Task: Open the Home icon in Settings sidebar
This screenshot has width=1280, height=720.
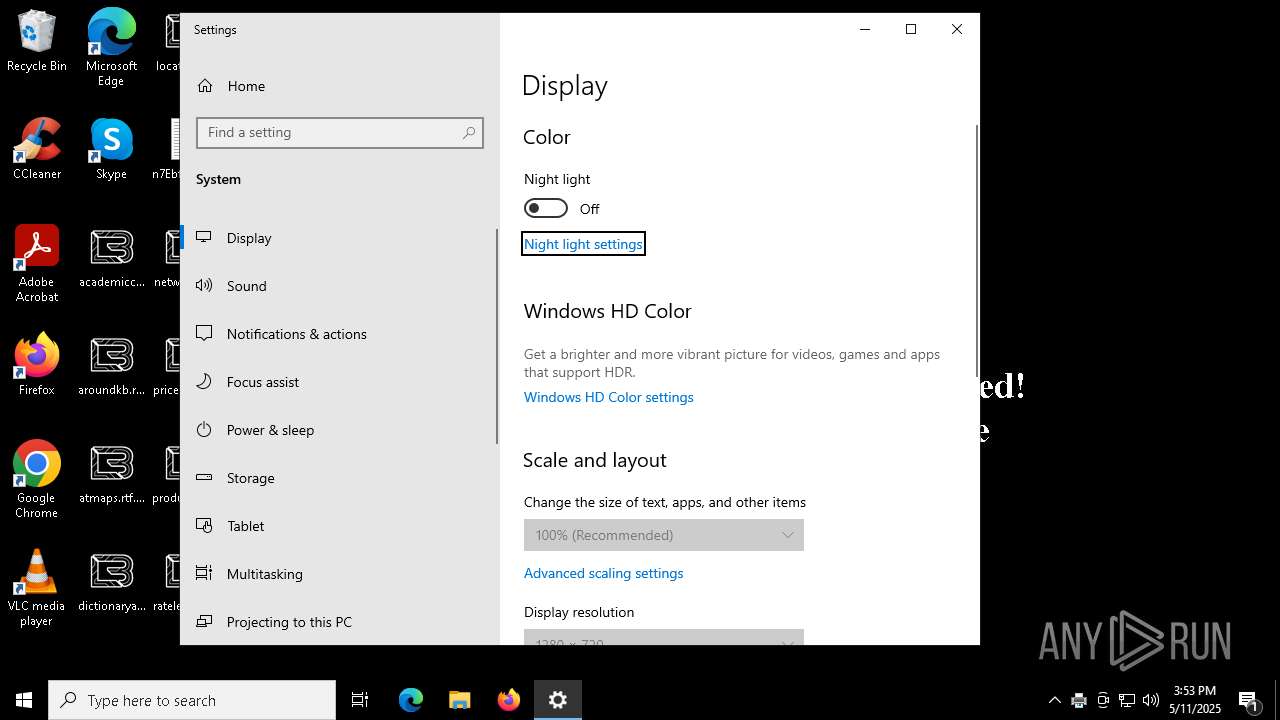Action: [205, 86]
